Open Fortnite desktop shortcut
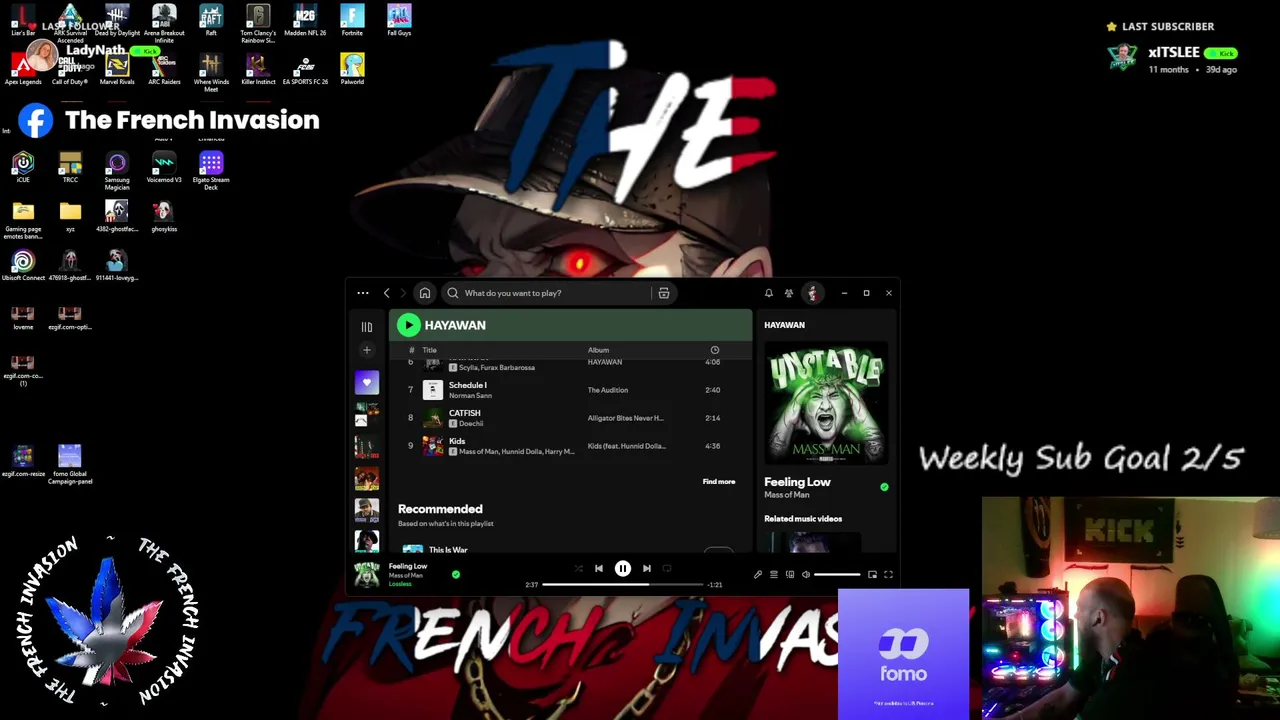Image resolution: width=1280 pixels, height=720 pixels. 352,20
